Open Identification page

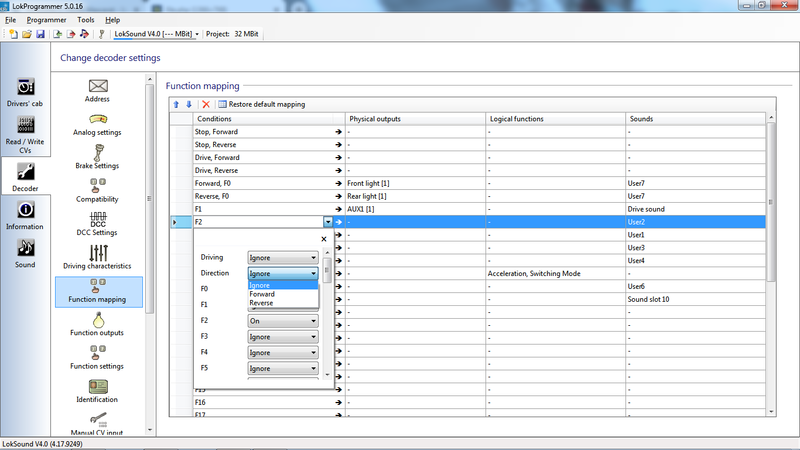click(97, 391)
